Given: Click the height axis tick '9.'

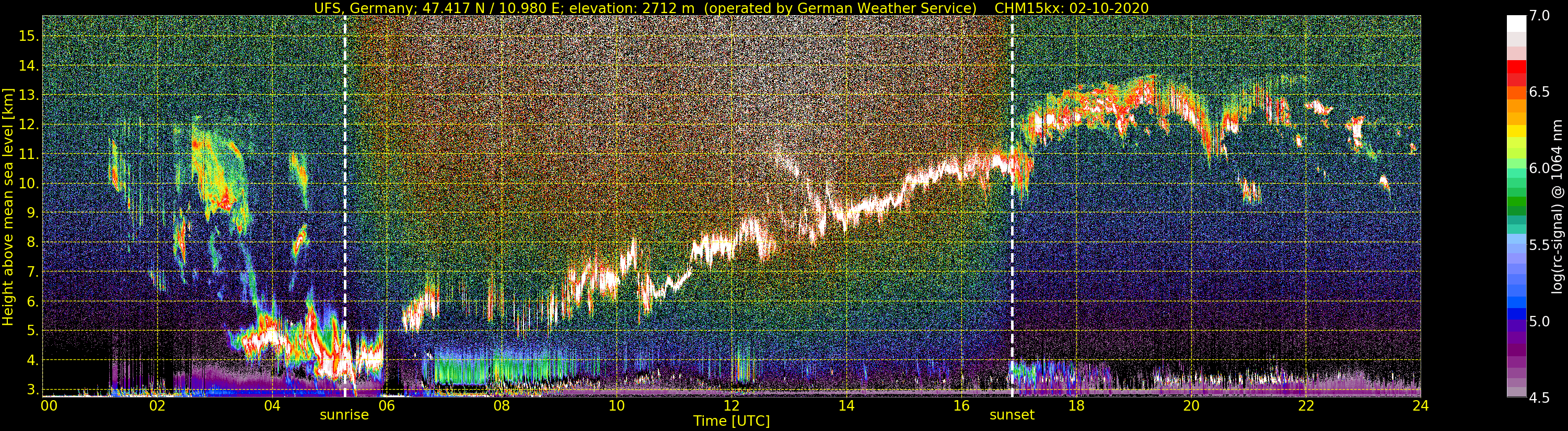Looking at the screenshot, I should coord(32,213).
